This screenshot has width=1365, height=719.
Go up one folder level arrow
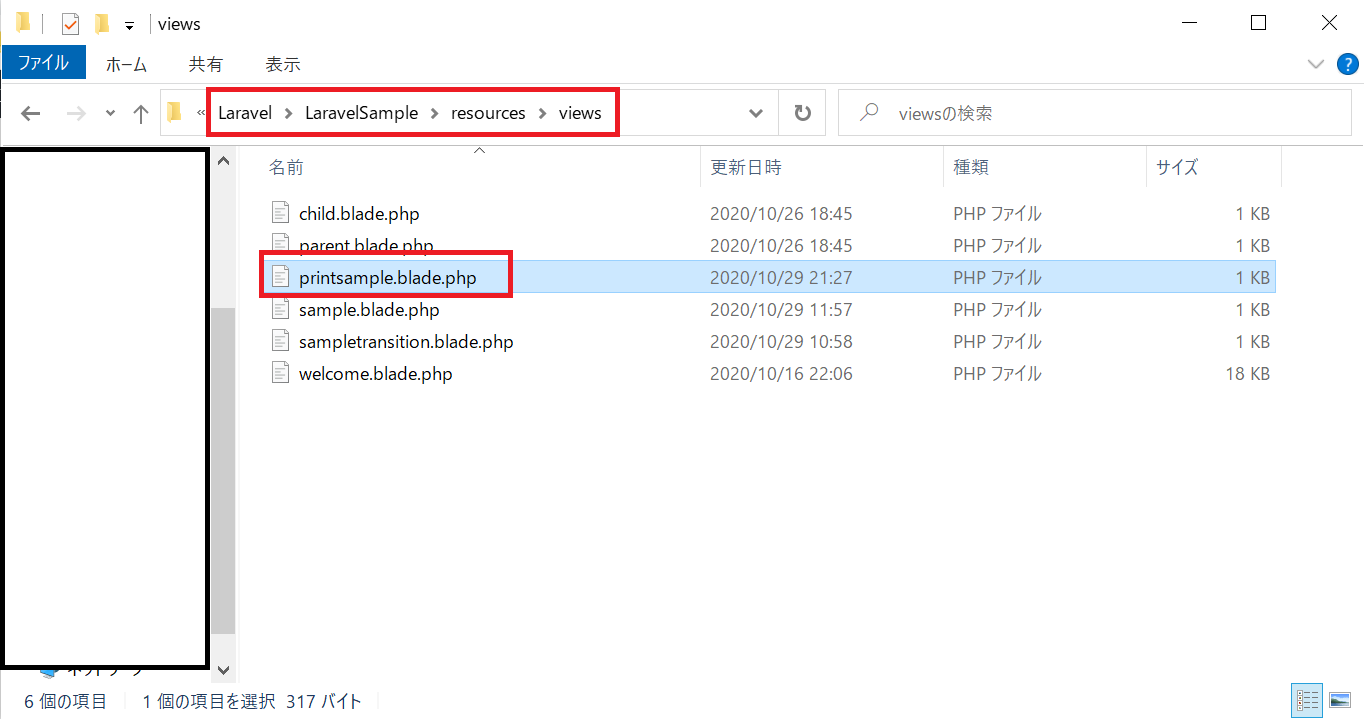pos(141,113)
